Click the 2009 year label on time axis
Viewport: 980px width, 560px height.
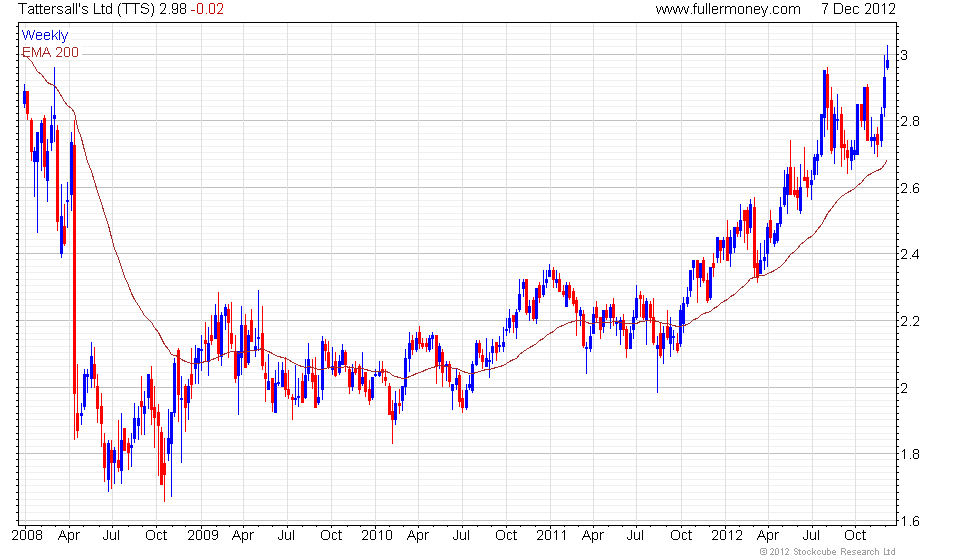(x=203, y=536)
